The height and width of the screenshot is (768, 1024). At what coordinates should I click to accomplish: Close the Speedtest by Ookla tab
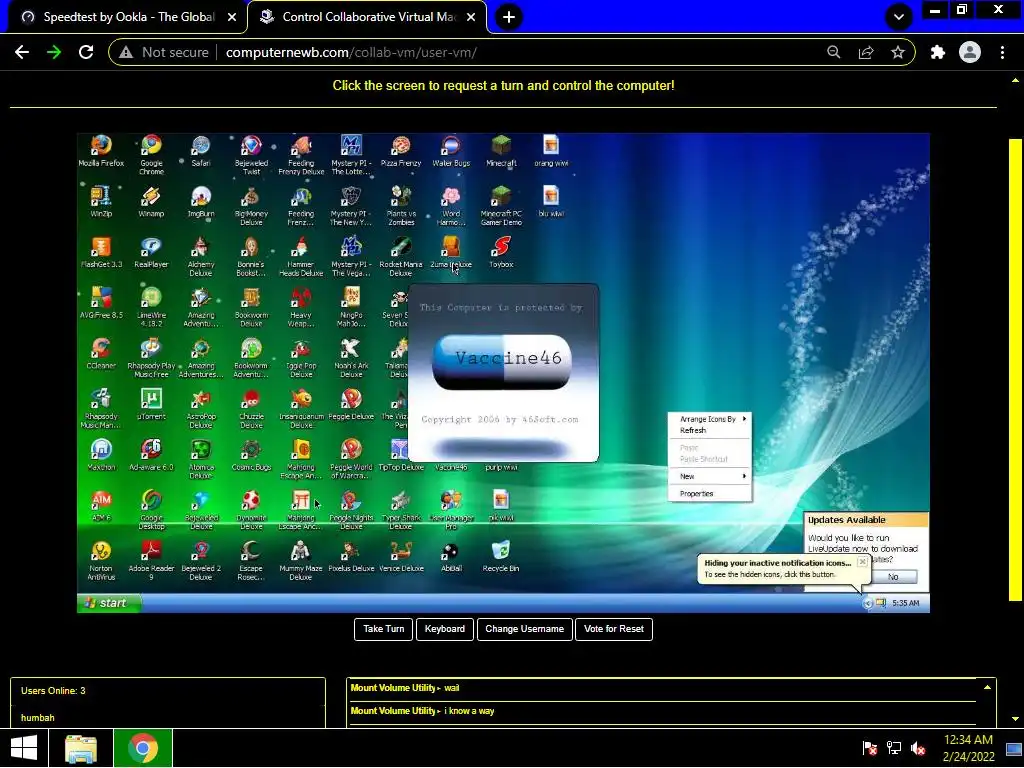[232, 17]
